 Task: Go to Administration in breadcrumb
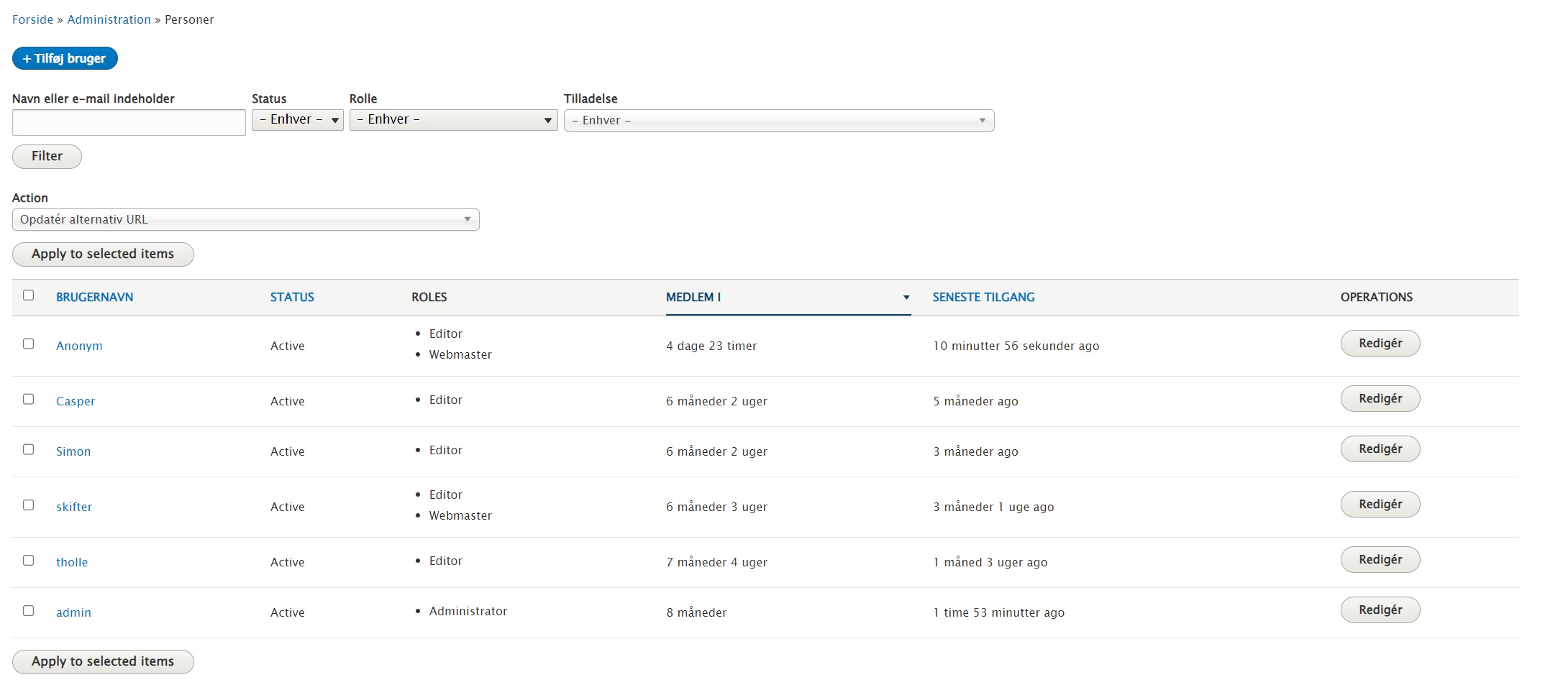pos(109,20)
